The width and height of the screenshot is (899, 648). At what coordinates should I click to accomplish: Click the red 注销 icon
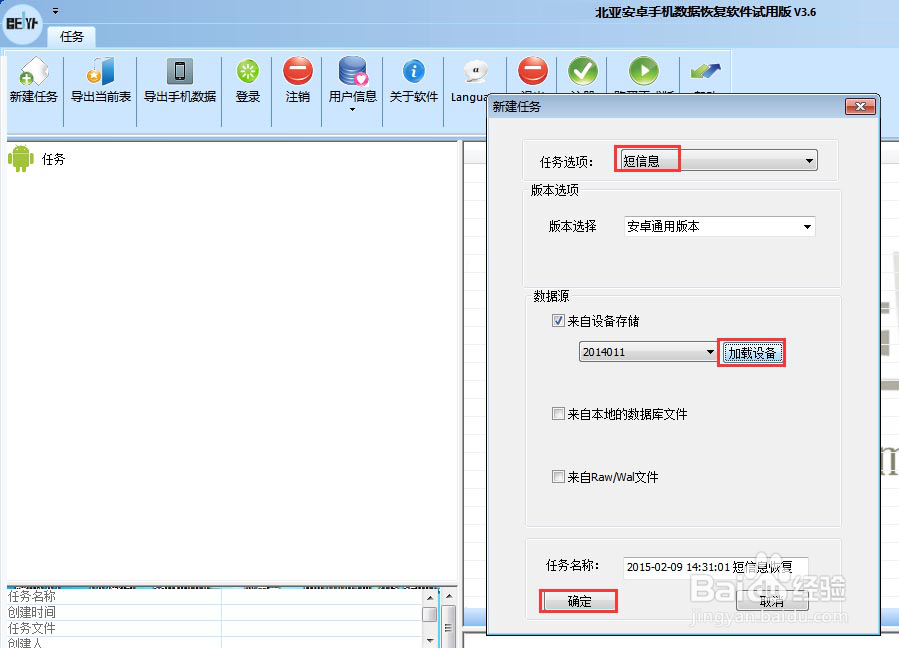(x=298, y=72)
